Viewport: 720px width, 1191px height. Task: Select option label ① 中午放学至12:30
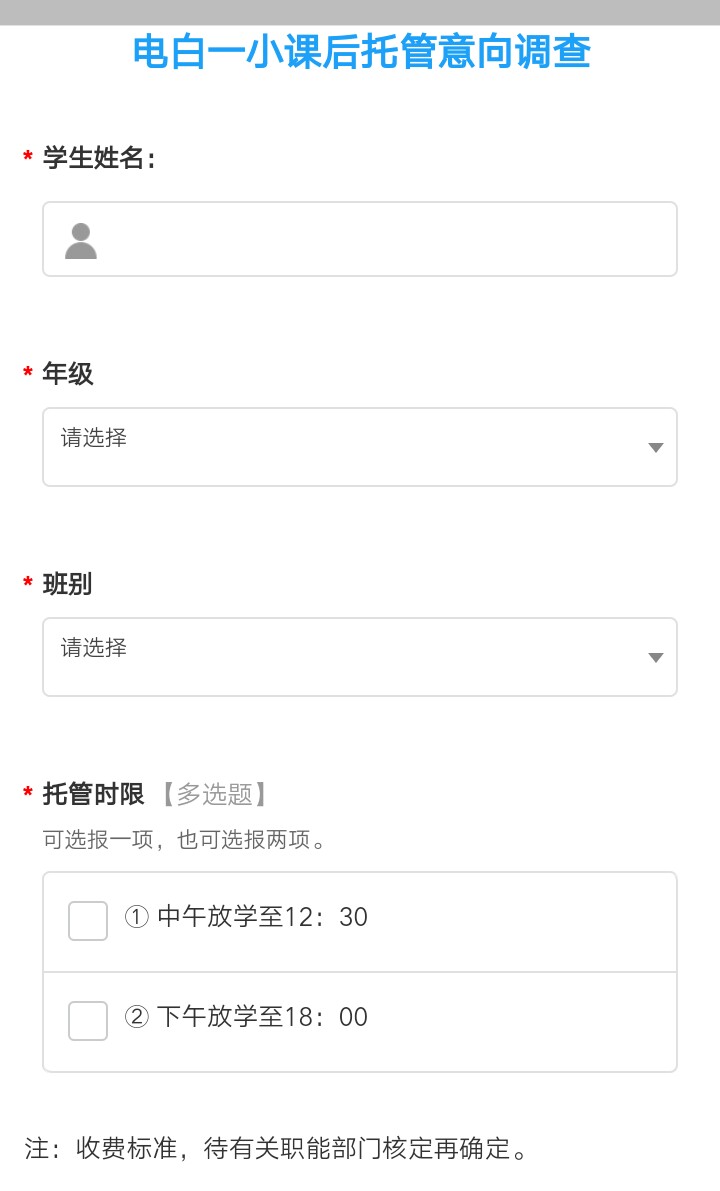[246, 917]
